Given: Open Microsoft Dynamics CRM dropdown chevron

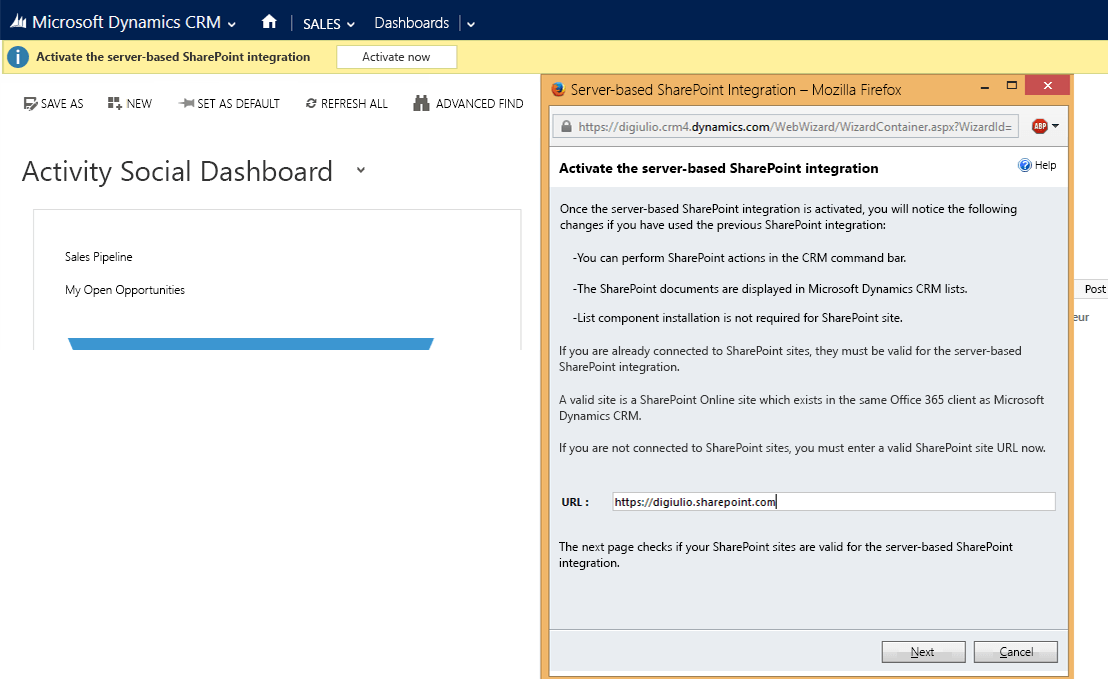Looking at the screenshot, I should pyautogui.click(x=231, y=24).
